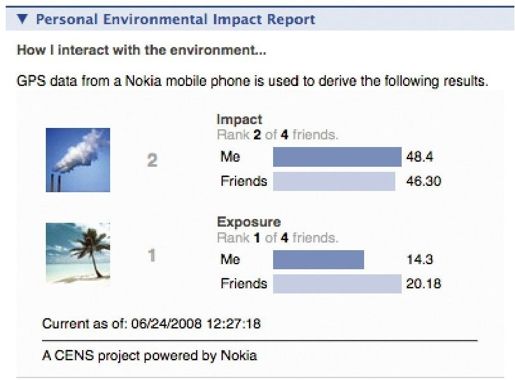
Task: Click the large Impact rank number 2
Action: pos(152,160)
